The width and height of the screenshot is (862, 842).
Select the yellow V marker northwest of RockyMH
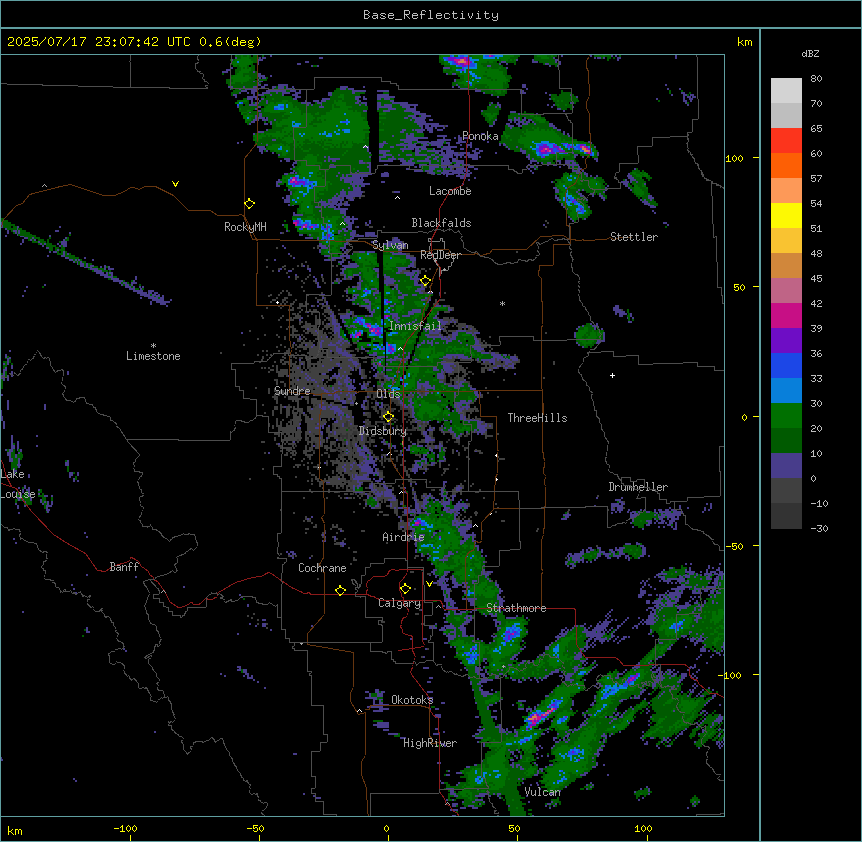(x=175, y=184)
